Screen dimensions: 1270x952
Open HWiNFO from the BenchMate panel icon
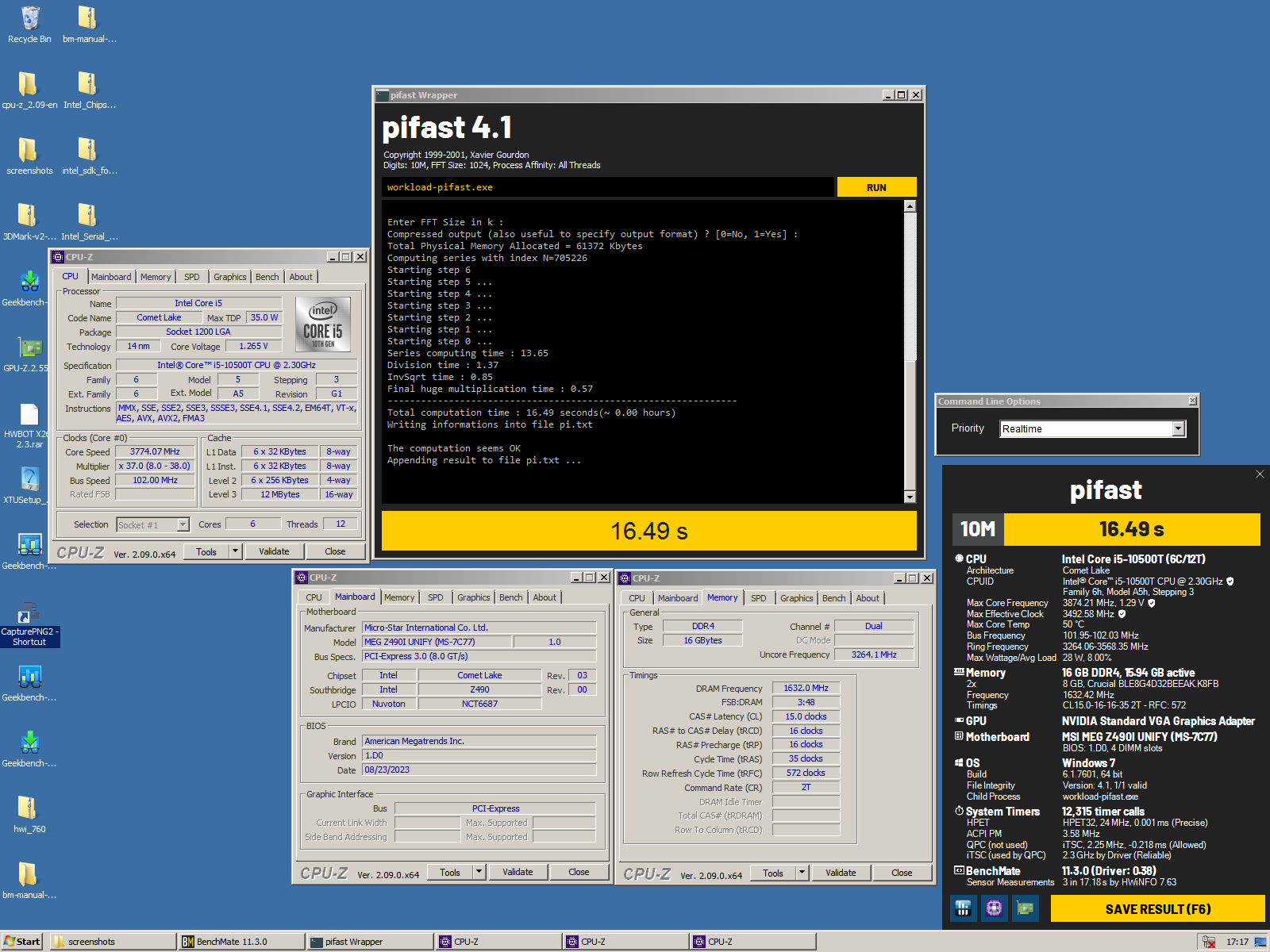pos(963,908)
